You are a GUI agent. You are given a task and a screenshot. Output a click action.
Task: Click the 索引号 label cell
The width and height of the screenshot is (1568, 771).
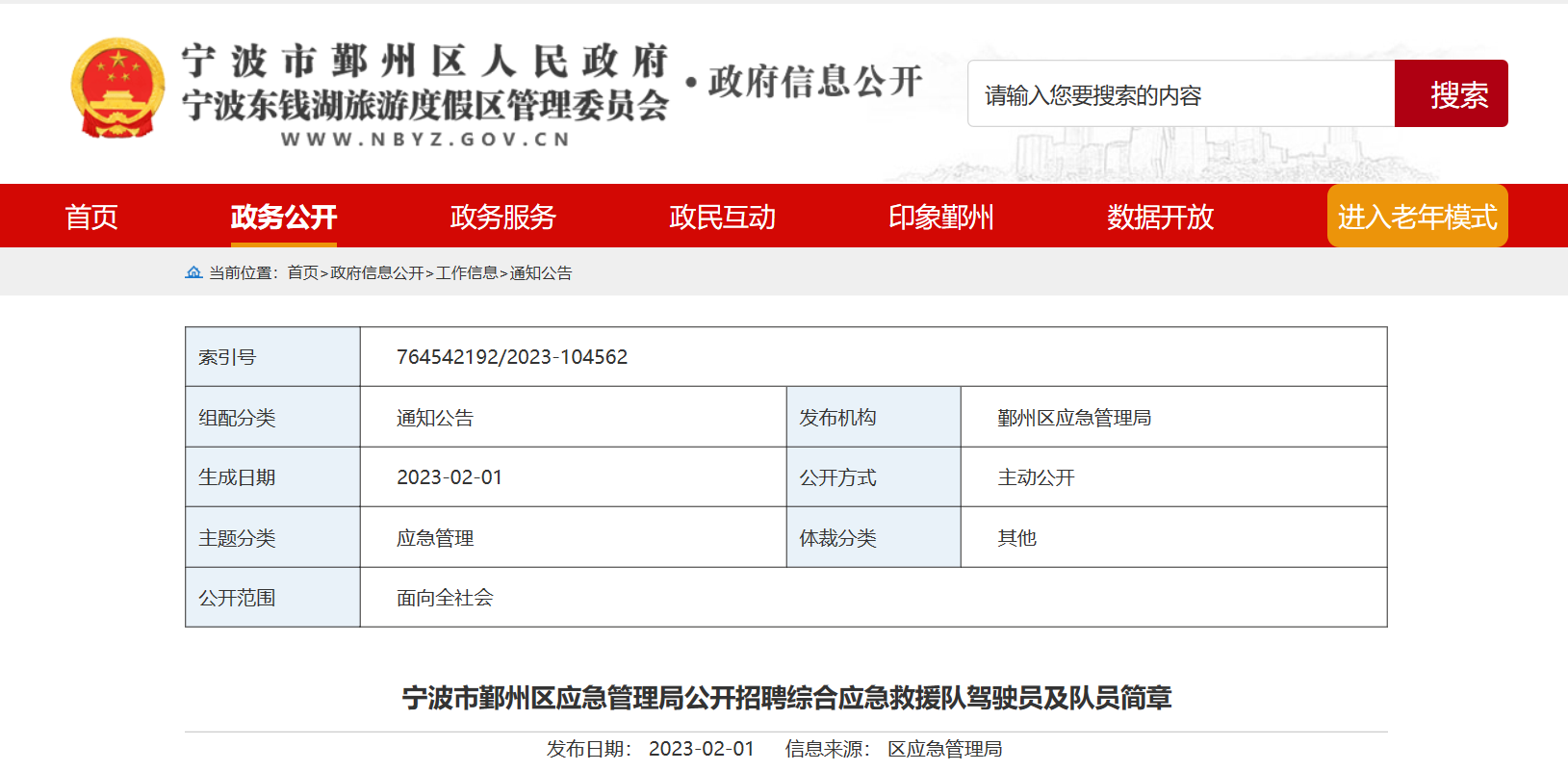click(x=273, y=357)
